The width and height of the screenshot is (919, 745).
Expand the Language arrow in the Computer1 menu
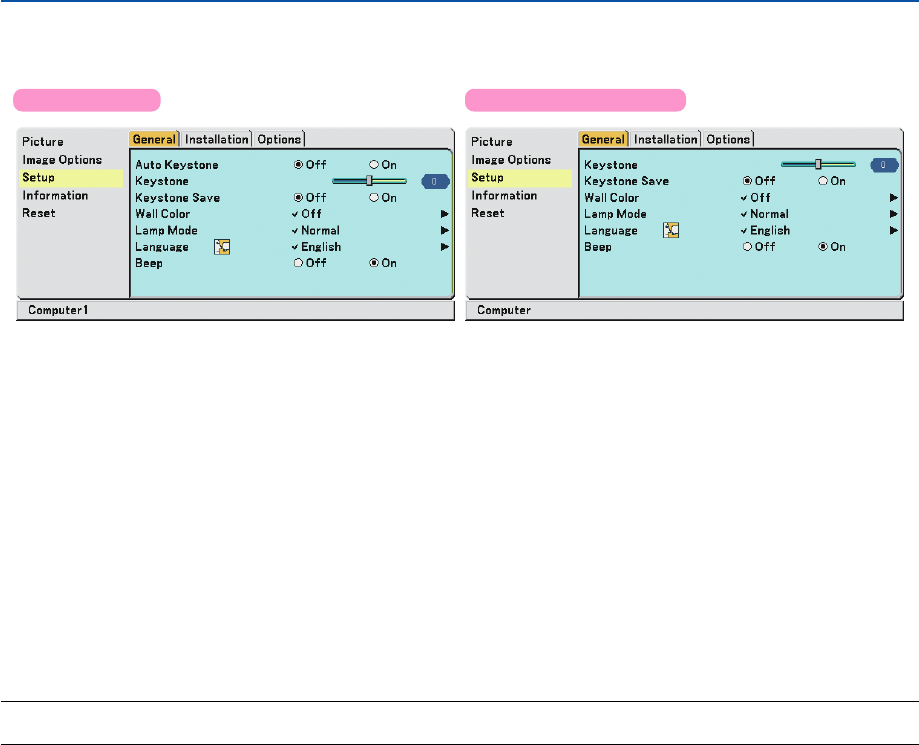[445, 247]
